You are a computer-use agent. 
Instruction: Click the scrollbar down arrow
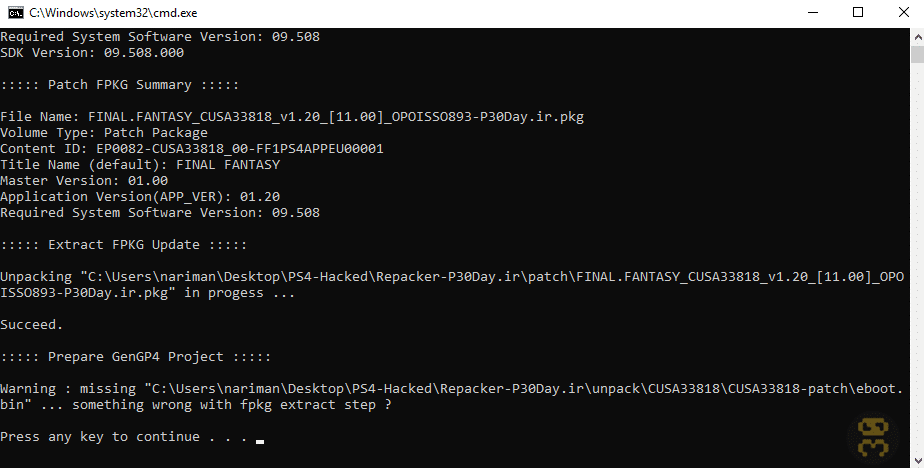coord(918,460)
